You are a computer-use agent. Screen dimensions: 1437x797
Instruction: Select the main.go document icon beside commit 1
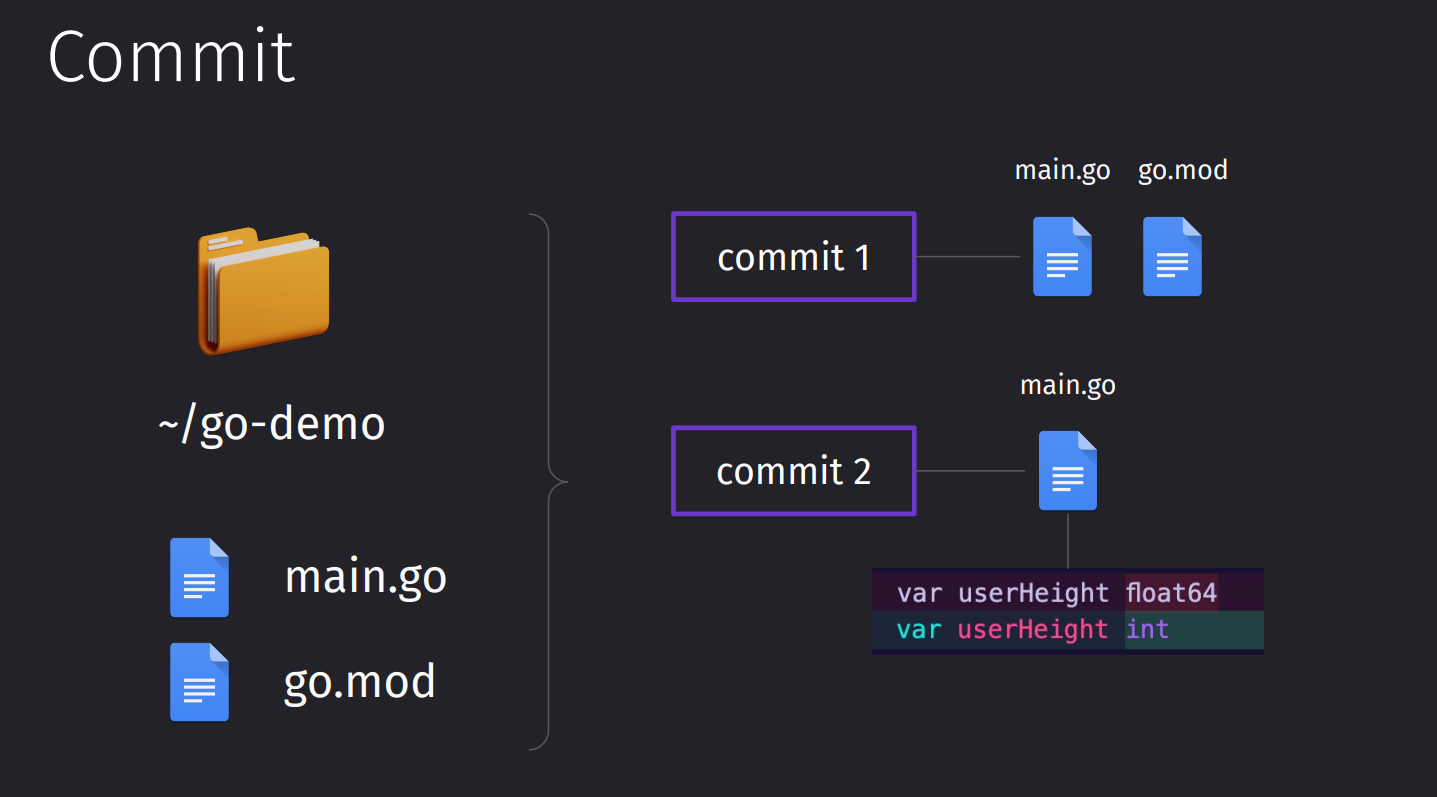tap(1062, 257)
